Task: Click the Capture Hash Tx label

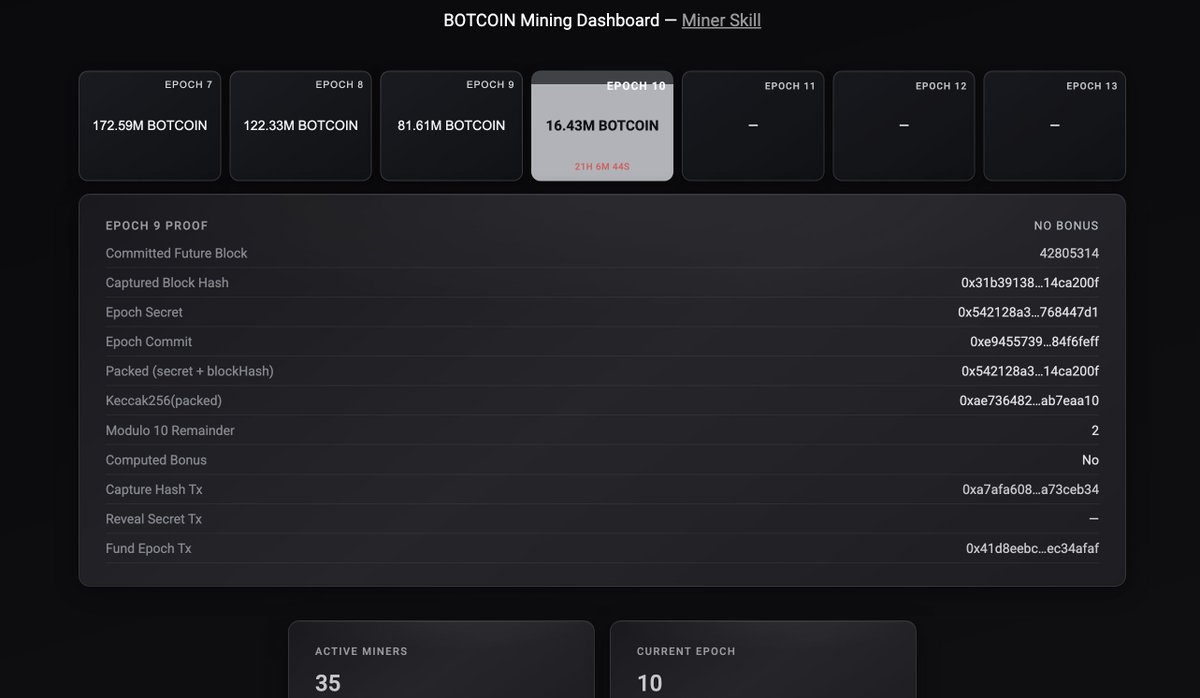Action: (154, 489)
